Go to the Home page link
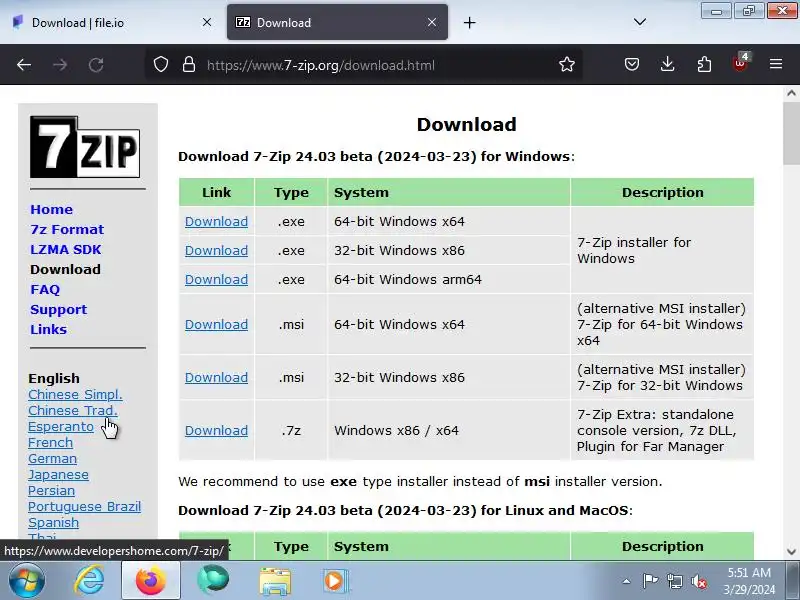This screenshot has width=800, height=600. click(52, 209)
